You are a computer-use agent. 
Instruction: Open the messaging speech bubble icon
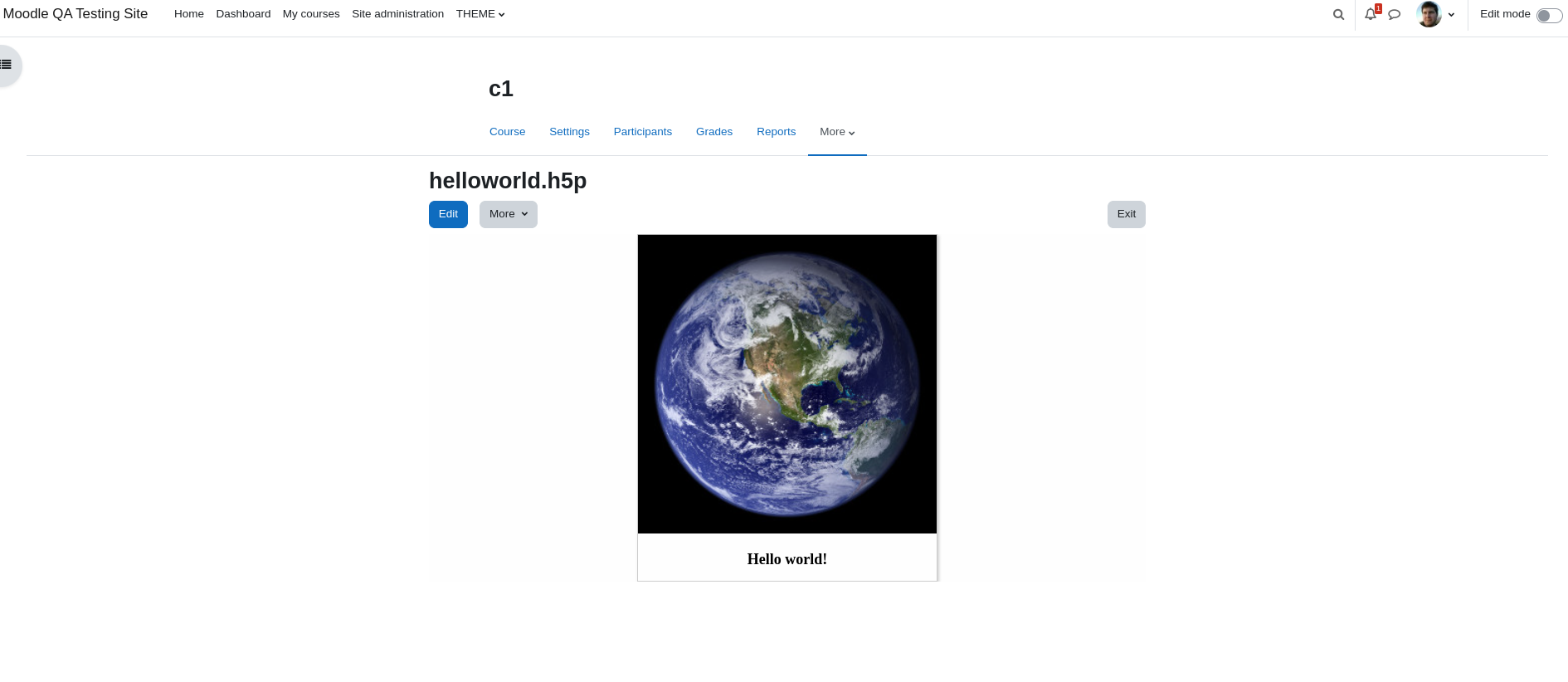pos(1395,14)
